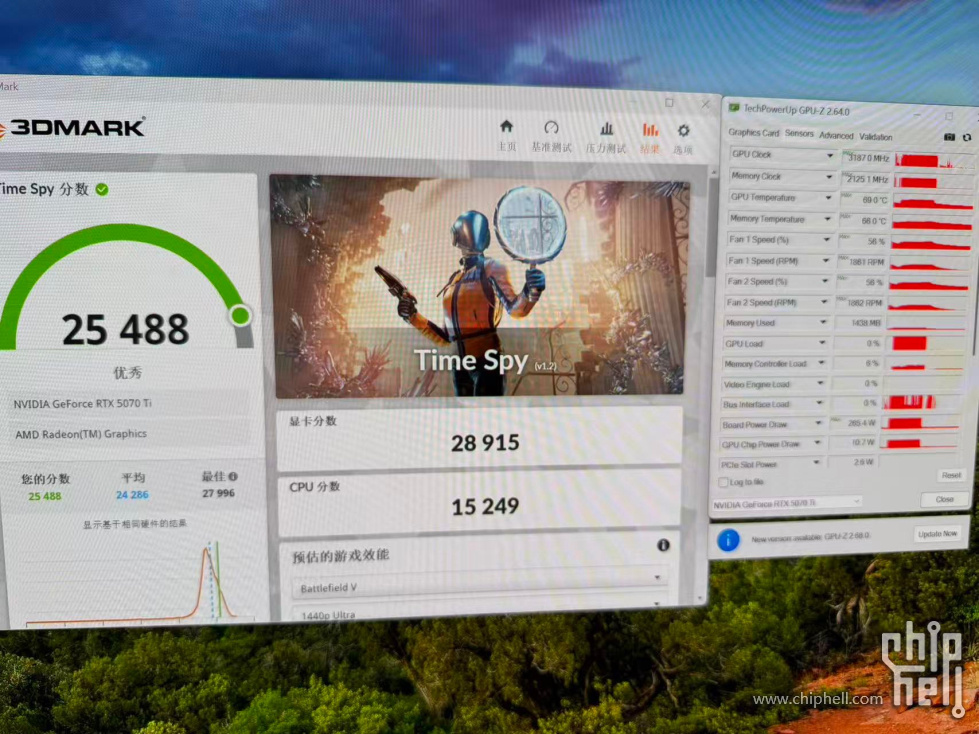Click the info icon next to best score

point(233,476)
